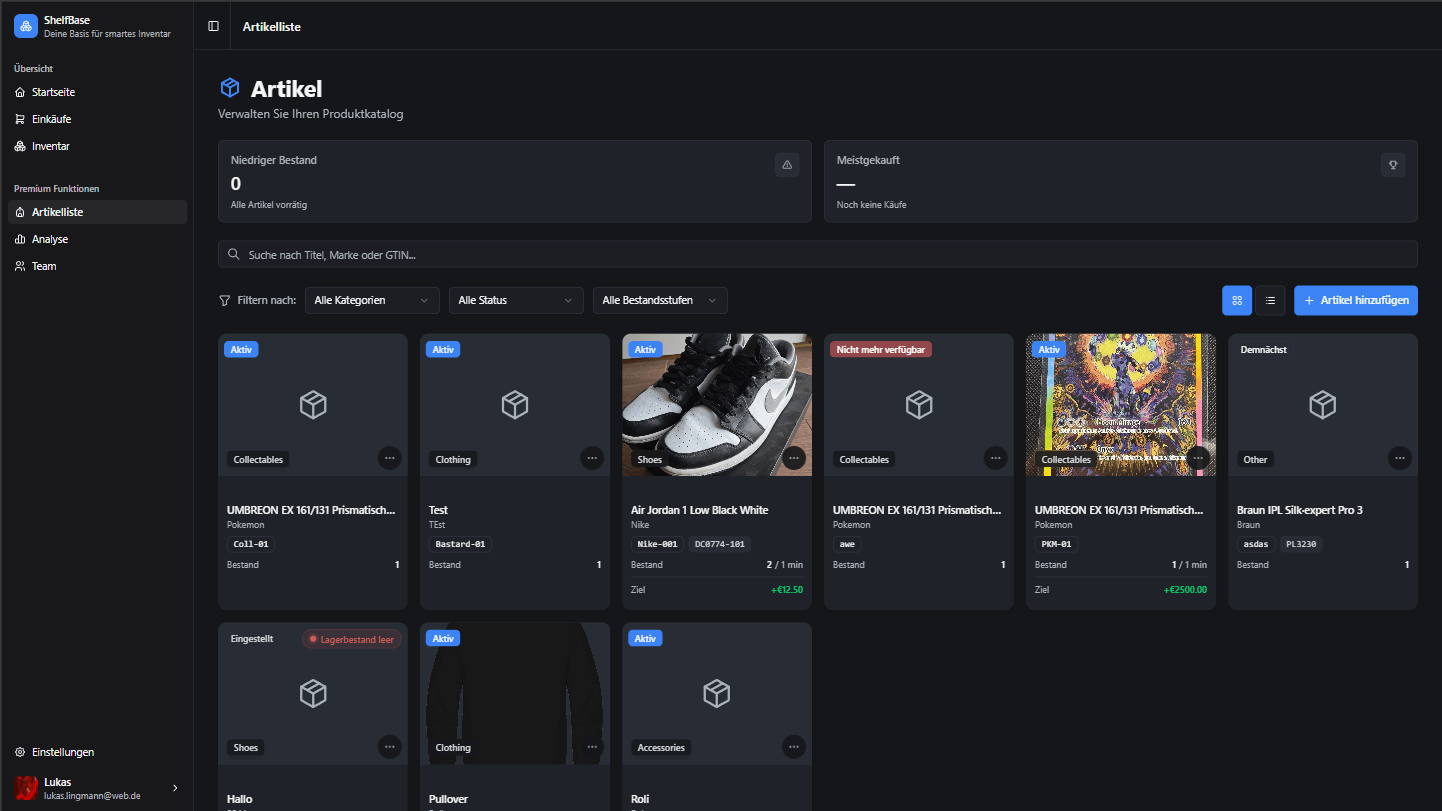Open the Alle Bestandsstufen dropdown
This screenshot has height=811, width=1442.
click(x=659, y=300)
